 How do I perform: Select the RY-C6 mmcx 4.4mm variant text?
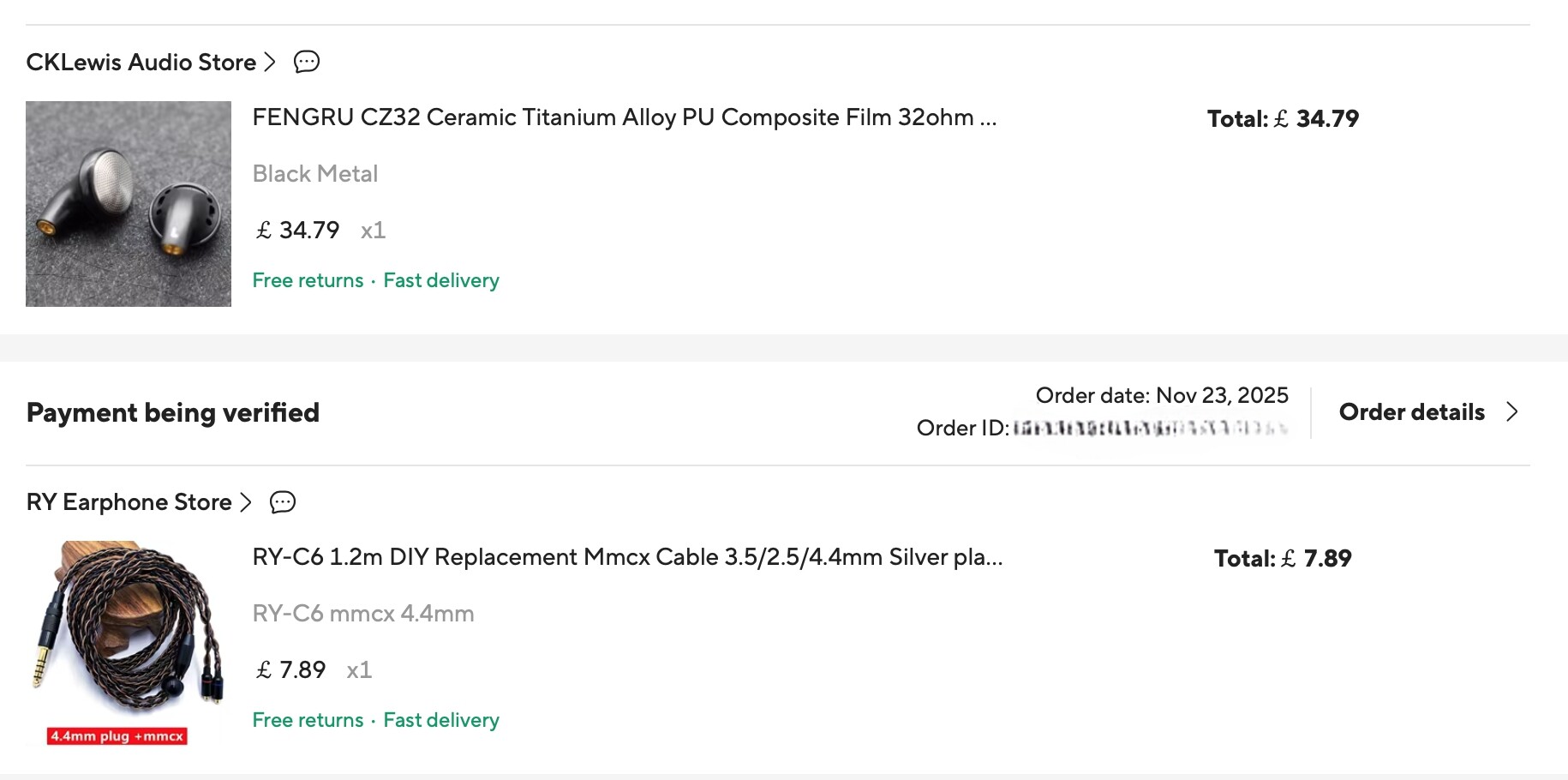pyautogui.click(x=363, y=614)
